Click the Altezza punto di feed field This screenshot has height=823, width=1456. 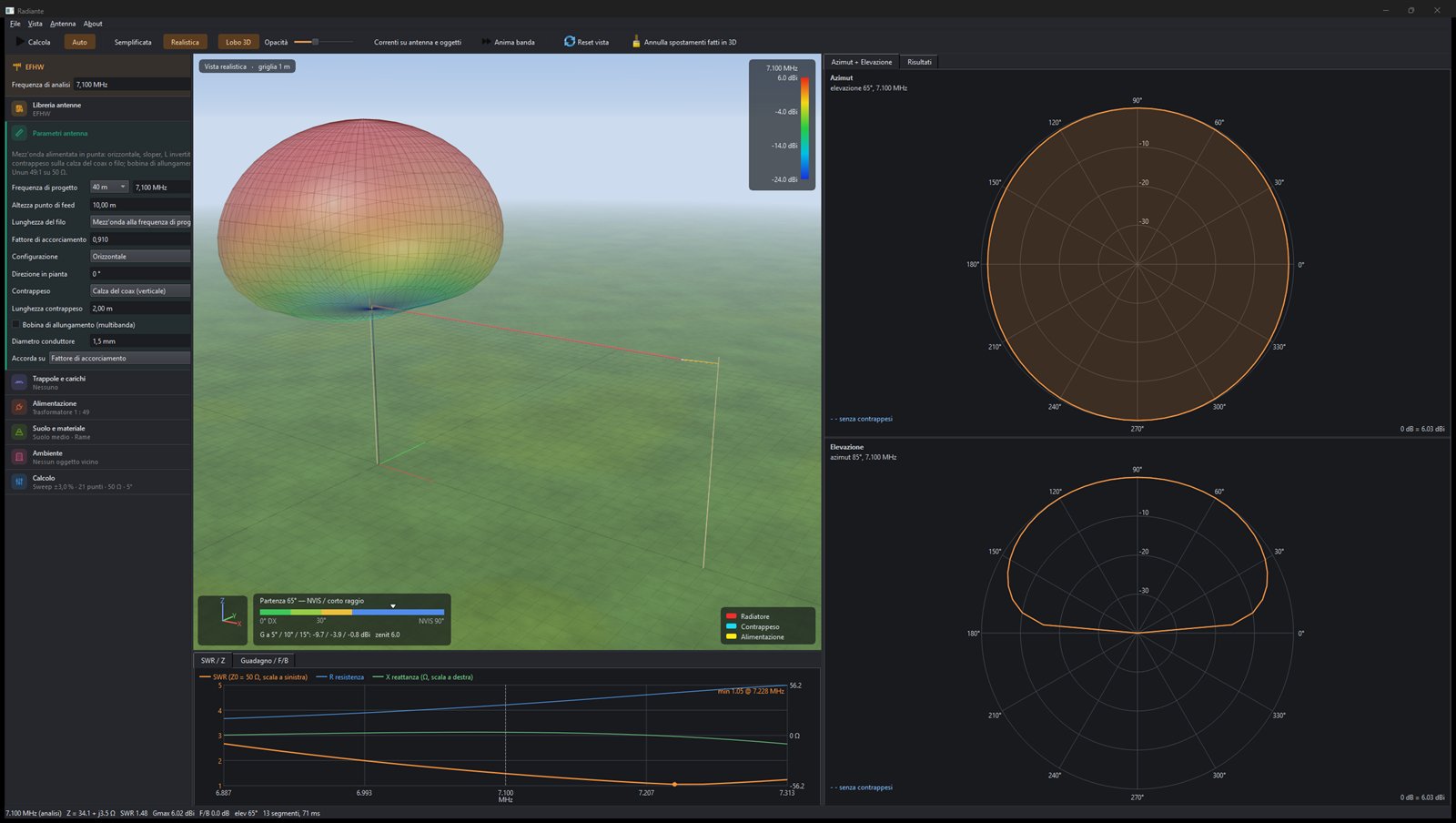pos(140,205)
